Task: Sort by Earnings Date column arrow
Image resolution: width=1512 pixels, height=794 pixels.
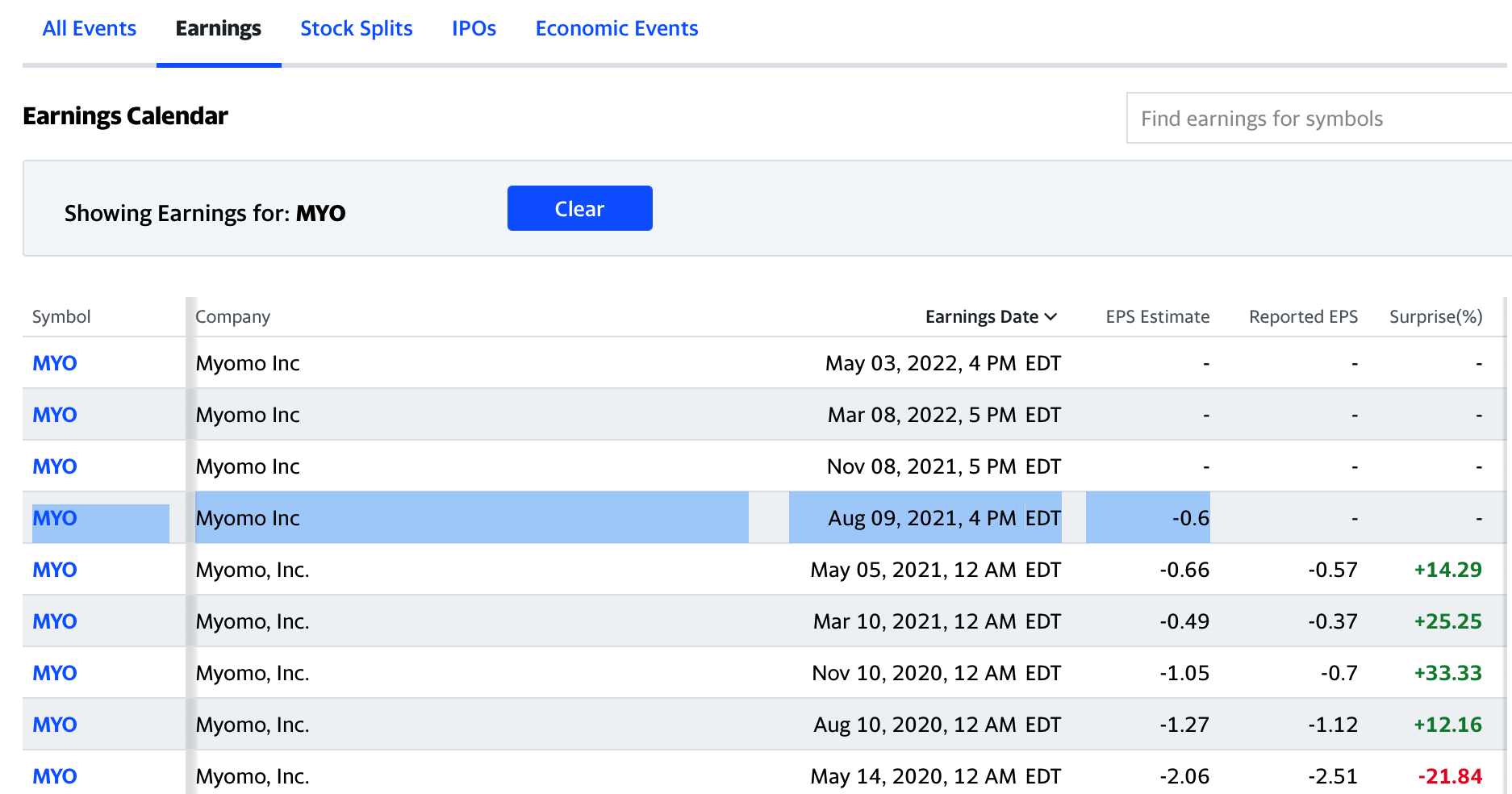Action: (x=1050, y=317)
